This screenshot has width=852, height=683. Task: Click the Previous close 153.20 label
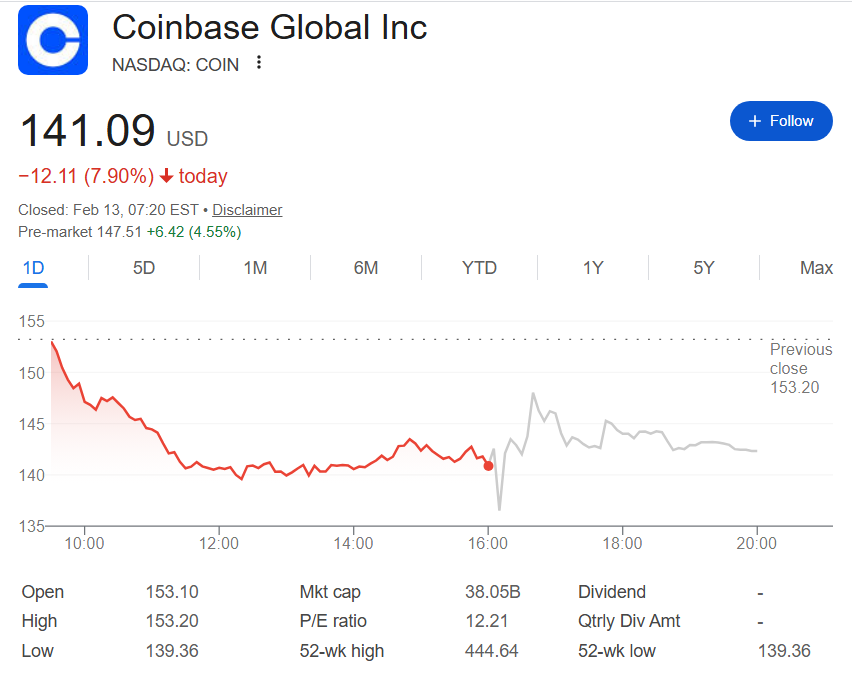pyautogui.click(x=800, y=368)
